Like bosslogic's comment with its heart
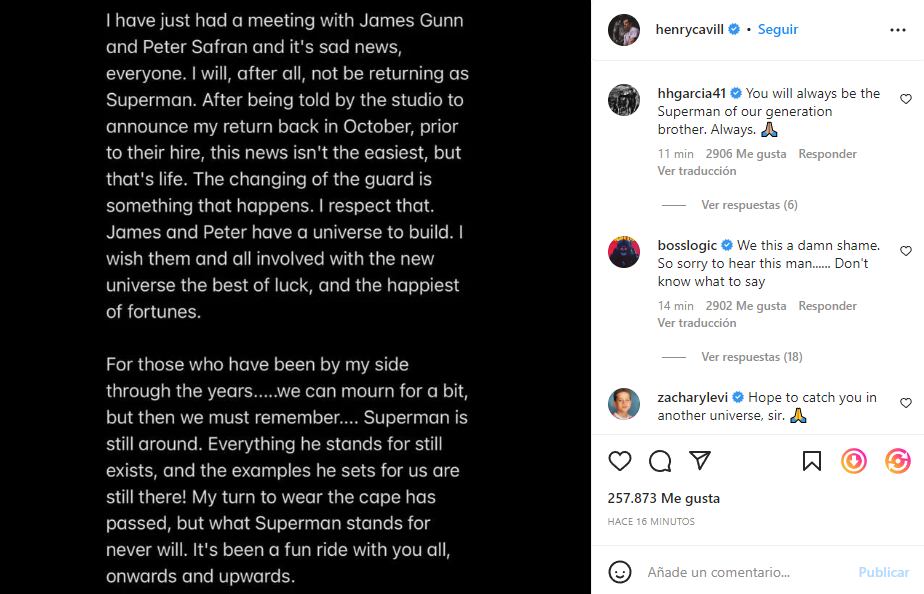The height and width of the screenshot is (594, 924). [906, 252]
